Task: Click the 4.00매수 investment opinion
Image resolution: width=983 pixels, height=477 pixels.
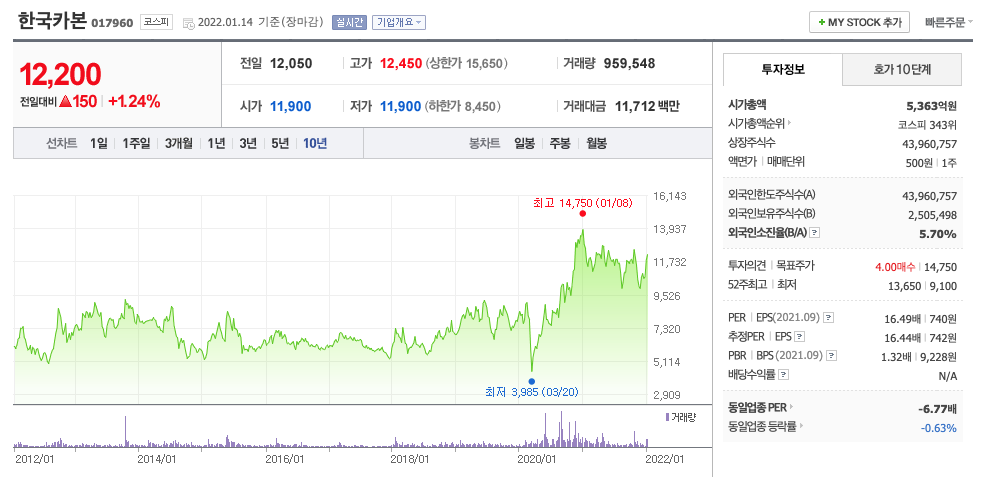Action: point(895,267)
